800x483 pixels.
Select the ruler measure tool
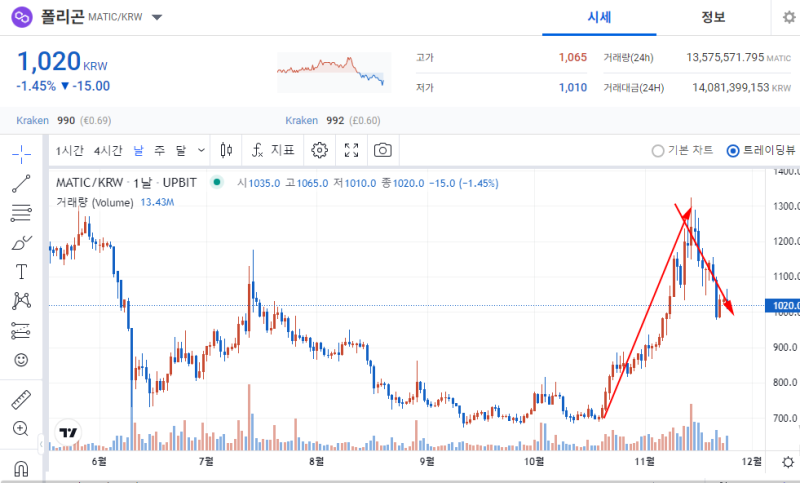[x=21, y=399]
